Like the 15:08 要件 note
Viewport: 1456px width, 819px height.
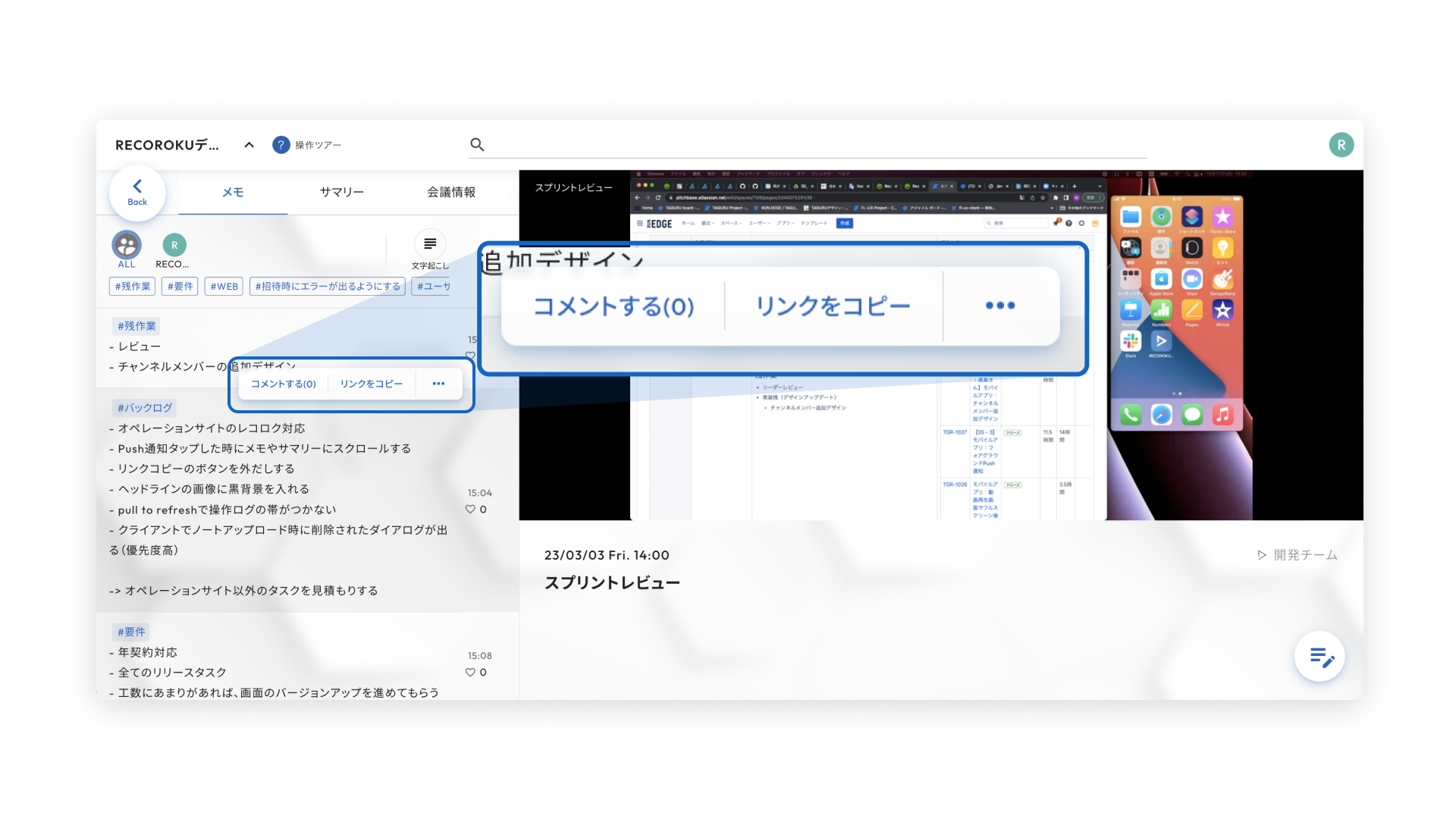[x=470, y=673]
